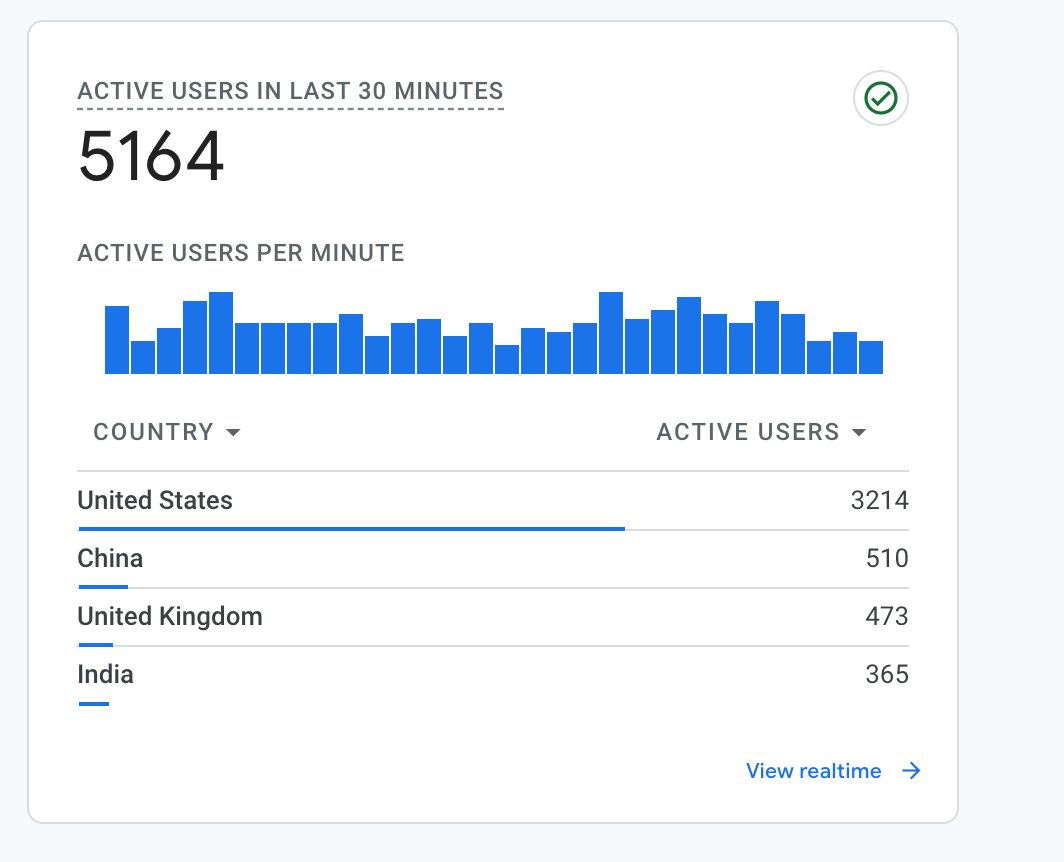Click the 3214 active users value

point(879,500)
